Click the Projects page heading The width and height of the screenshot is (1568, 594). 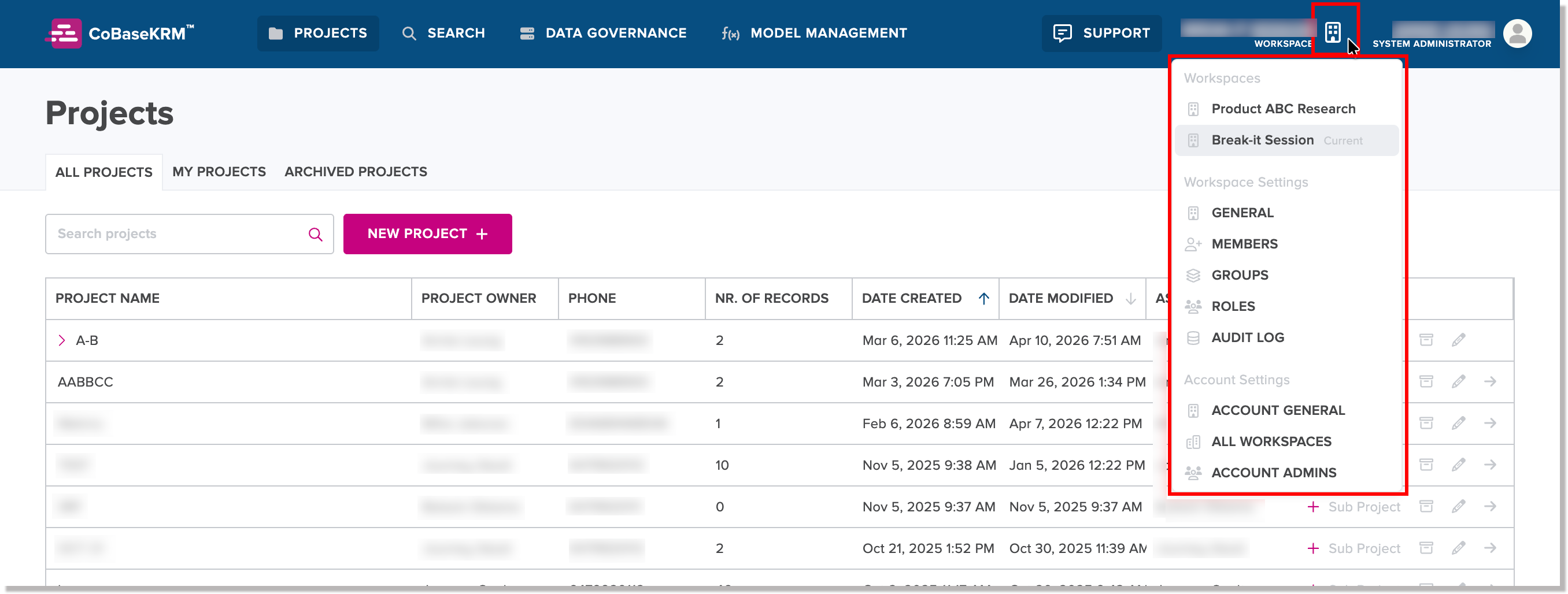pyautogui.click(x=110, y=113)
